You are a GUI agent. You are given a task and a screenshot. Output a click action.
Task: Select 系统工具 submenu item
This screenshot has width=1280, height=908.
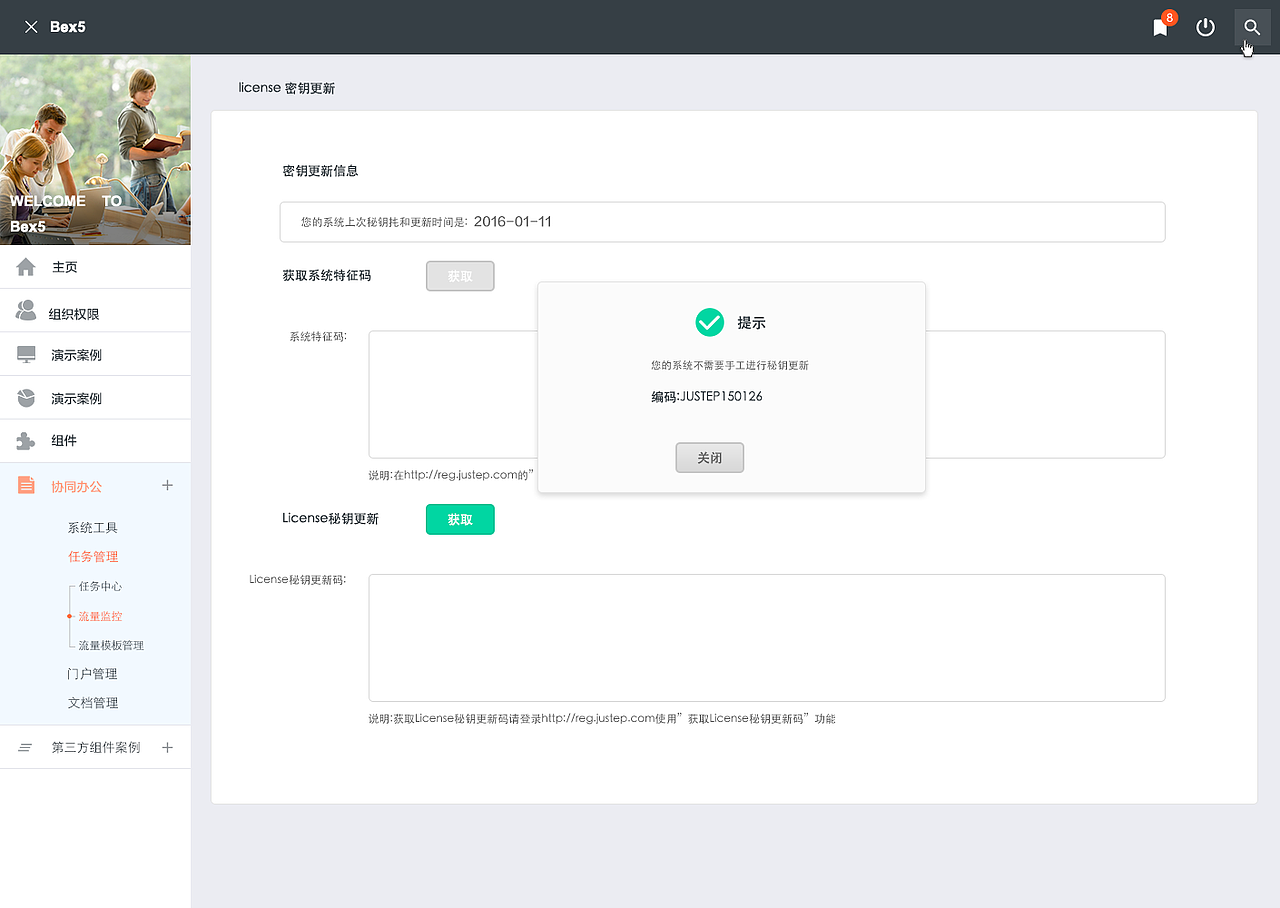93,528
